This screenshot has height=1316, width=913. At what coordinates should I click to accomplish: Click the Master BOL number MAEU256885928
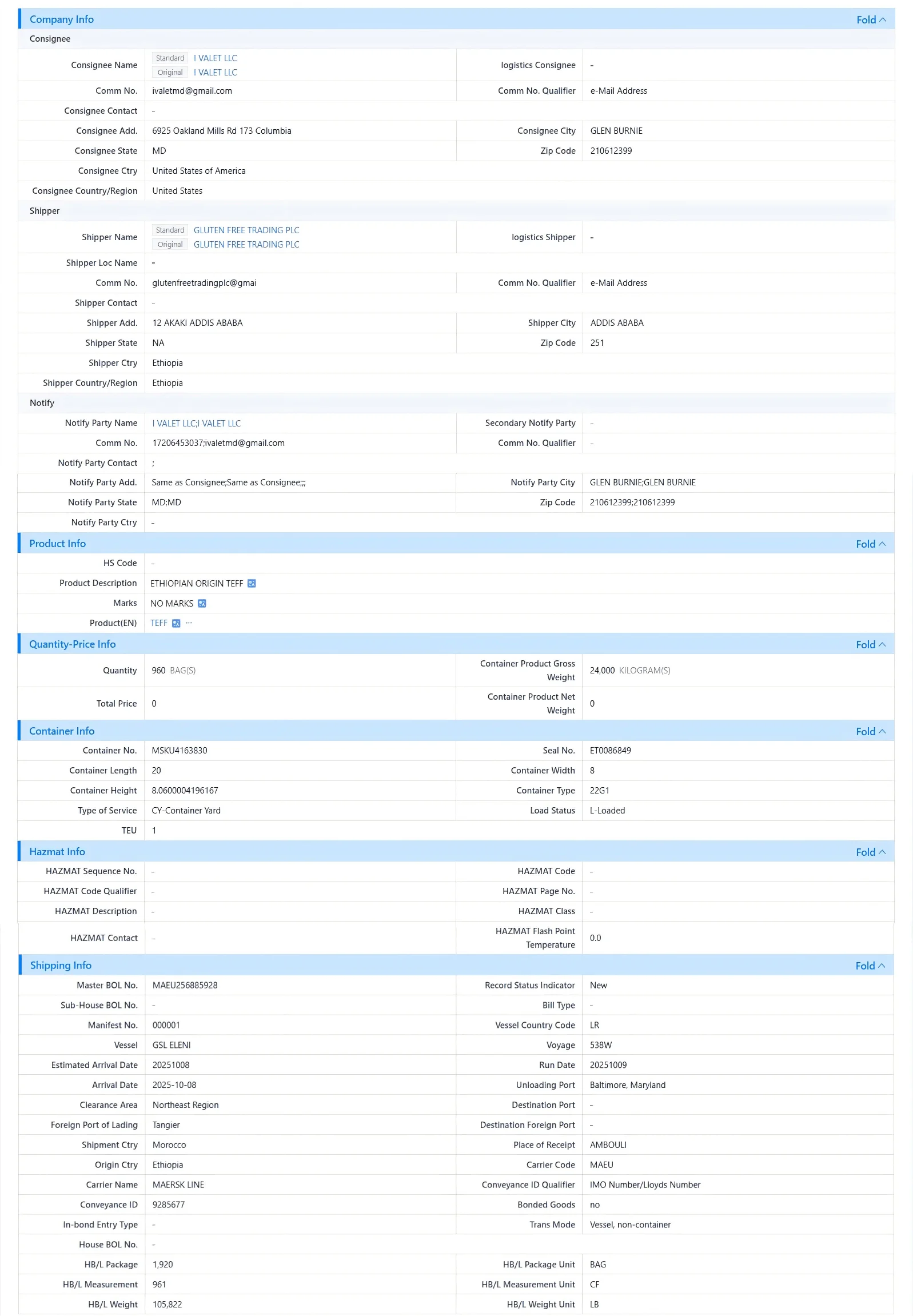(185, 986)
